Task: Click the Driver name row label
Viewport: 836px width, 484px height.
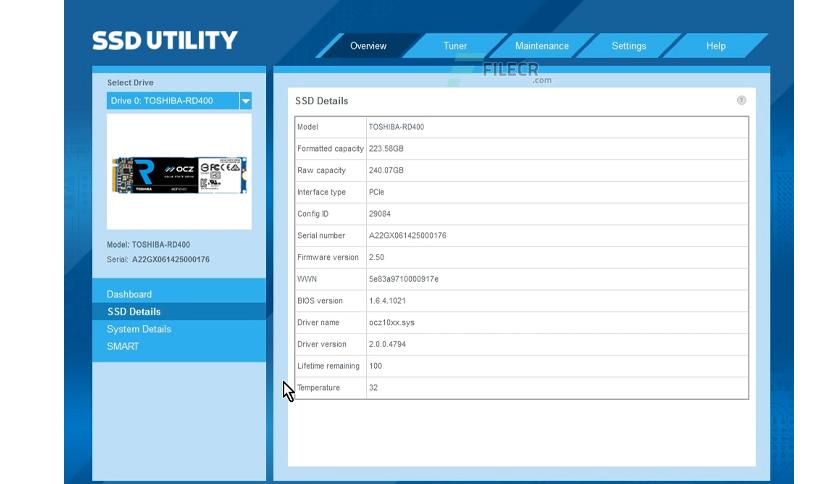Action: pyautogui.click(x=318, y=322)
